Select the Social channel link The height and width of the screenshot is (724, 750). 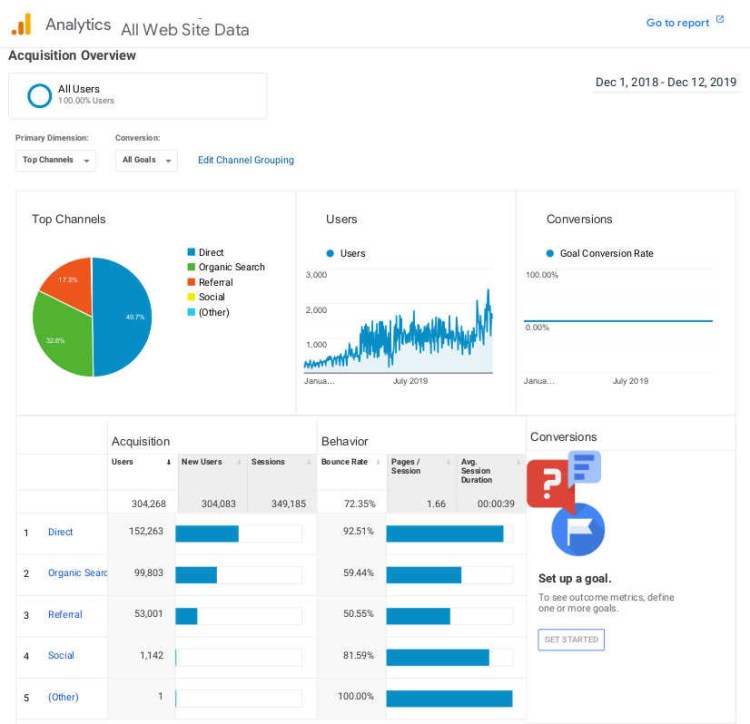click(x=61, y=655)
